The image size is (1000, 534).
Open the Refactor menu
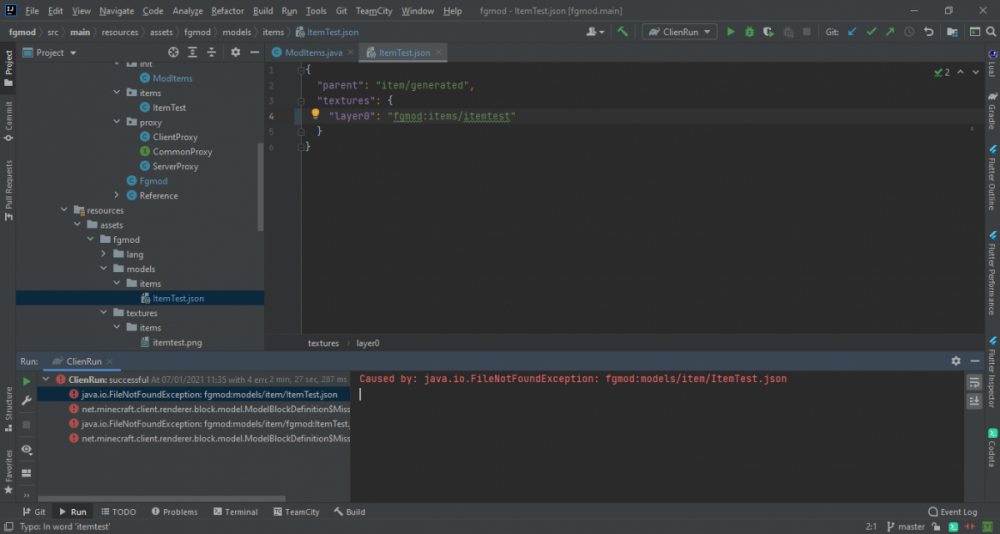(x=228, y=11)
